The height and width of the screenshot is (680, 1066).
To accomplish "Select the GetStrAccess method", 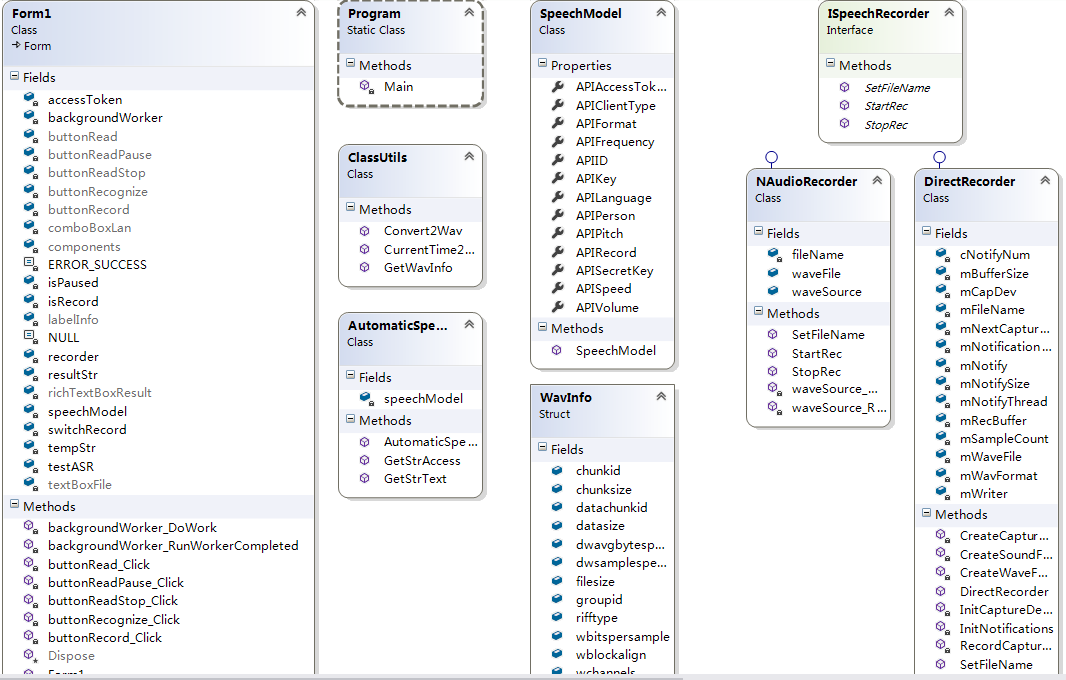I will (x=421, y=460).
